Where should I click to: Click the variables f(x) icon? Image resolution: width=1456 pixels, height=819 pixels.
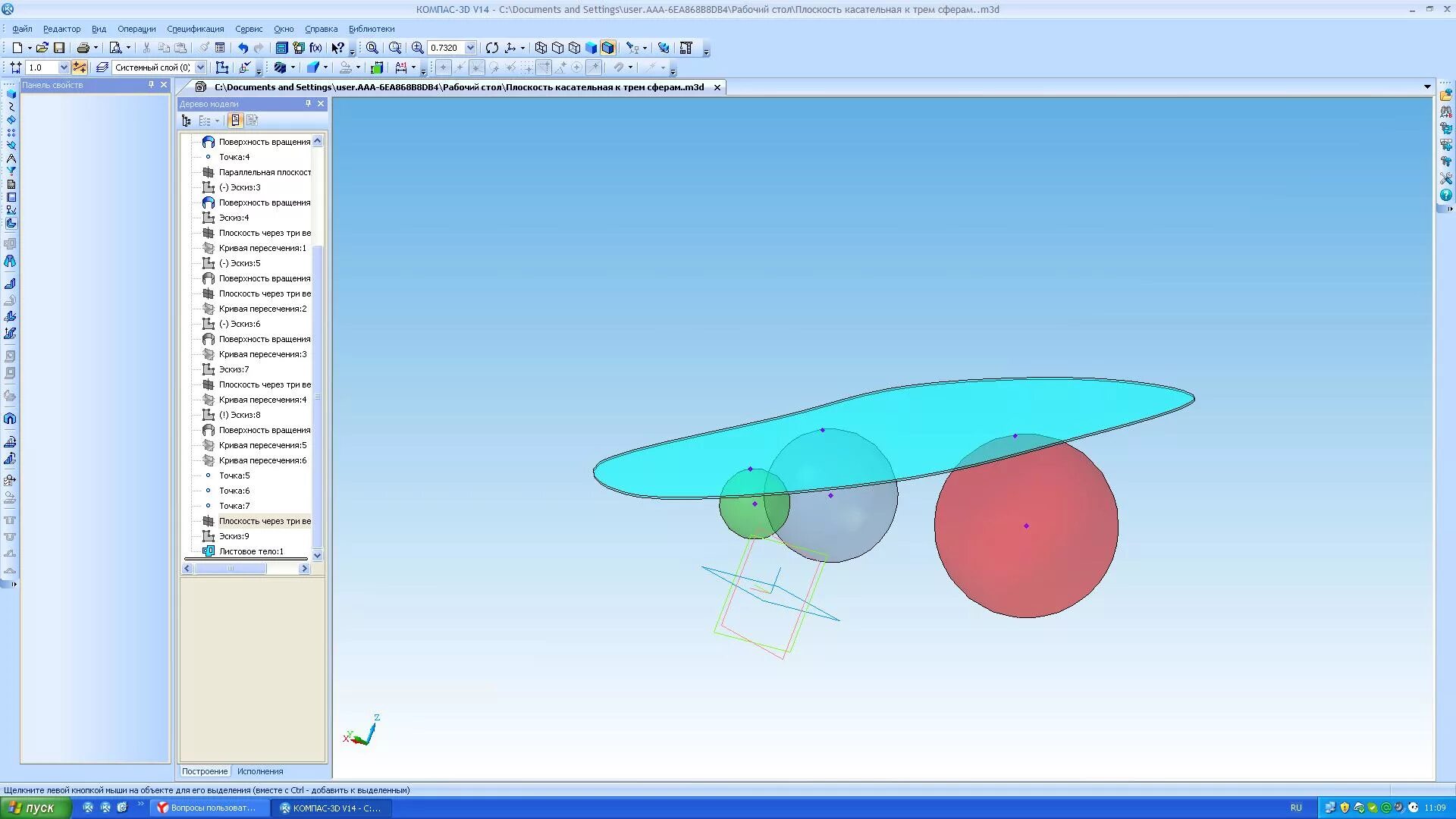pos(315,48)
